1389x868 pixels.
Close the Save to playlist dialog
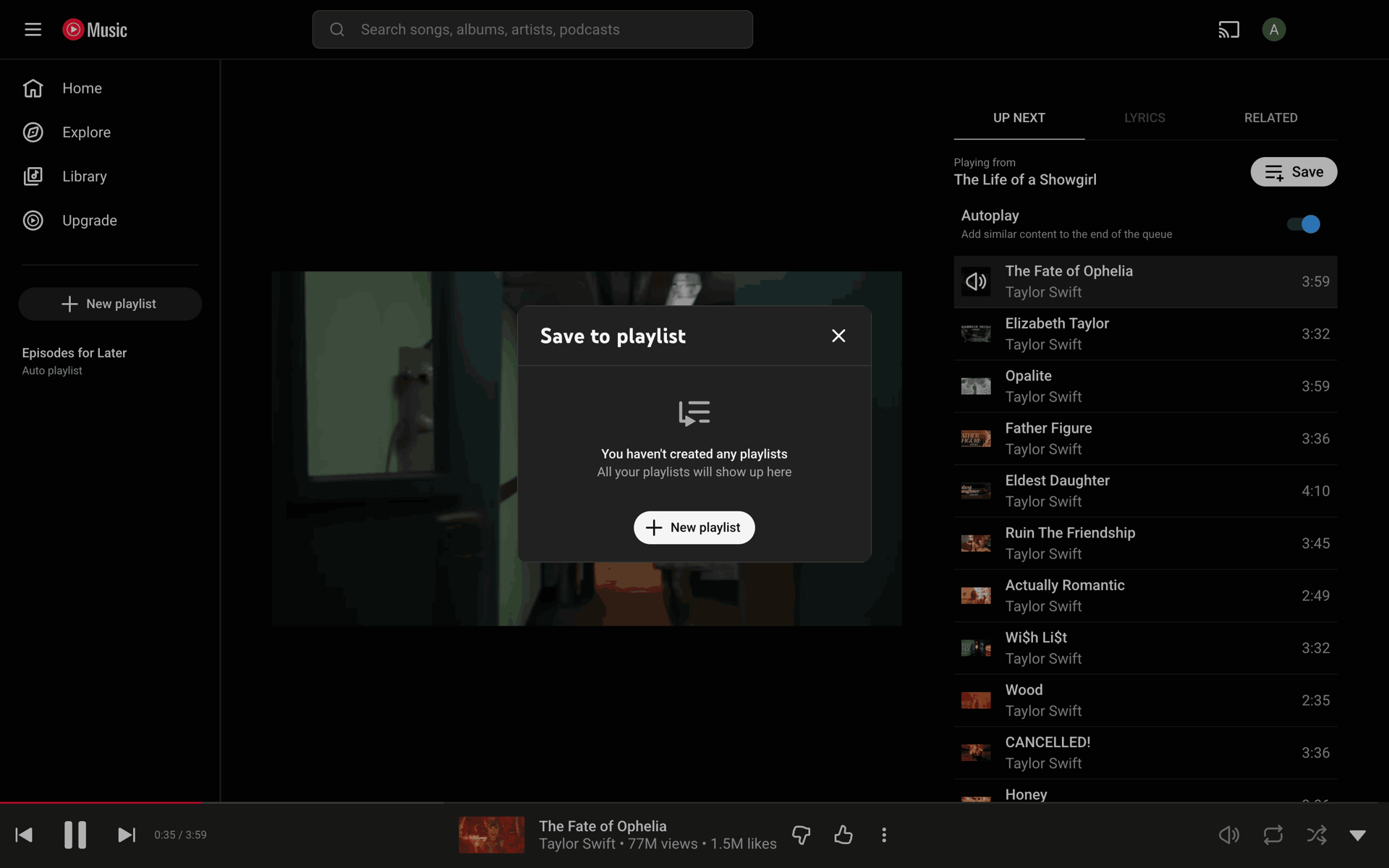[838, 336]
